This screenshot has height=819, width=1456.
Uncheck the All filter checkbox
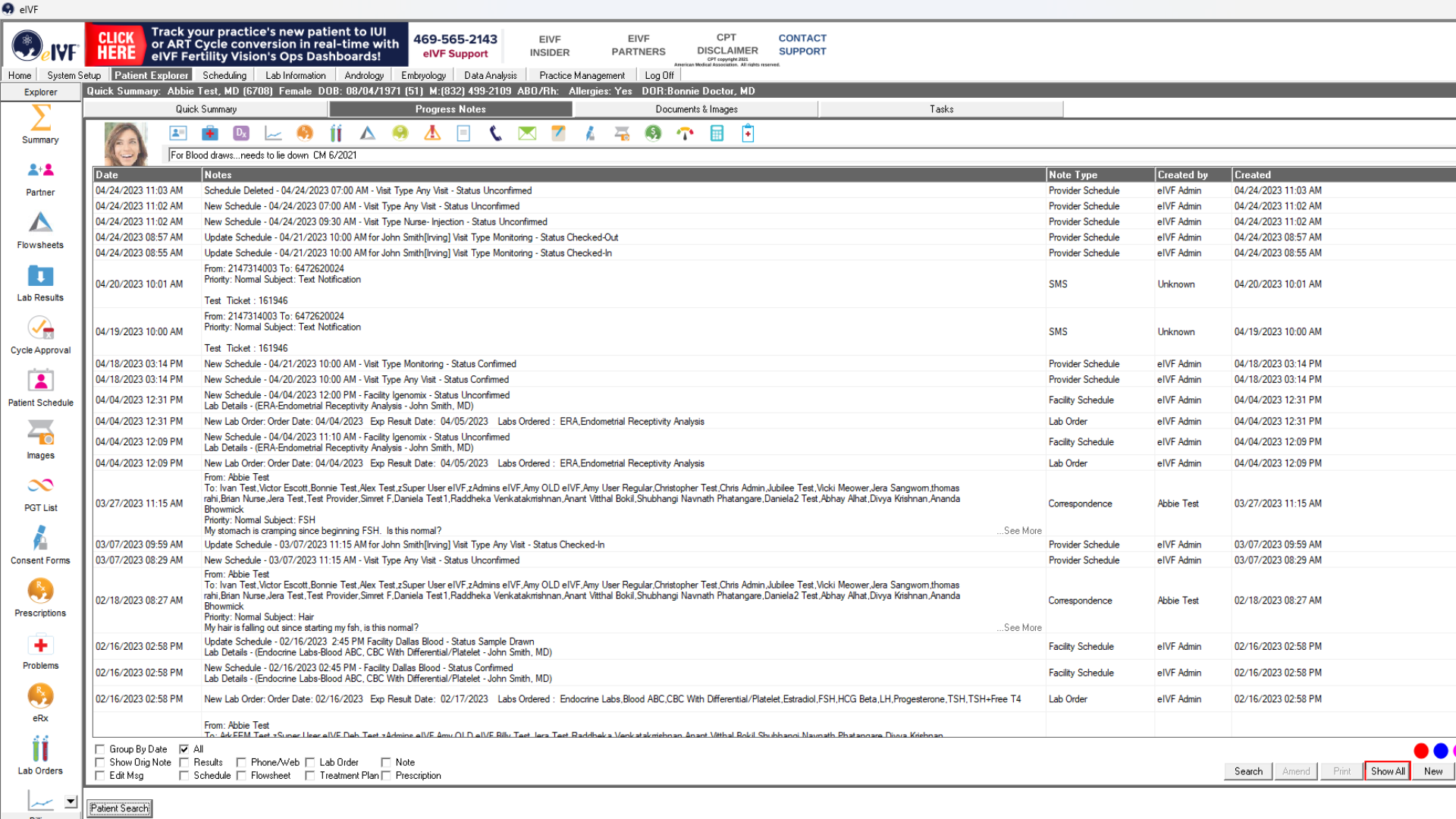pos(184,749)
